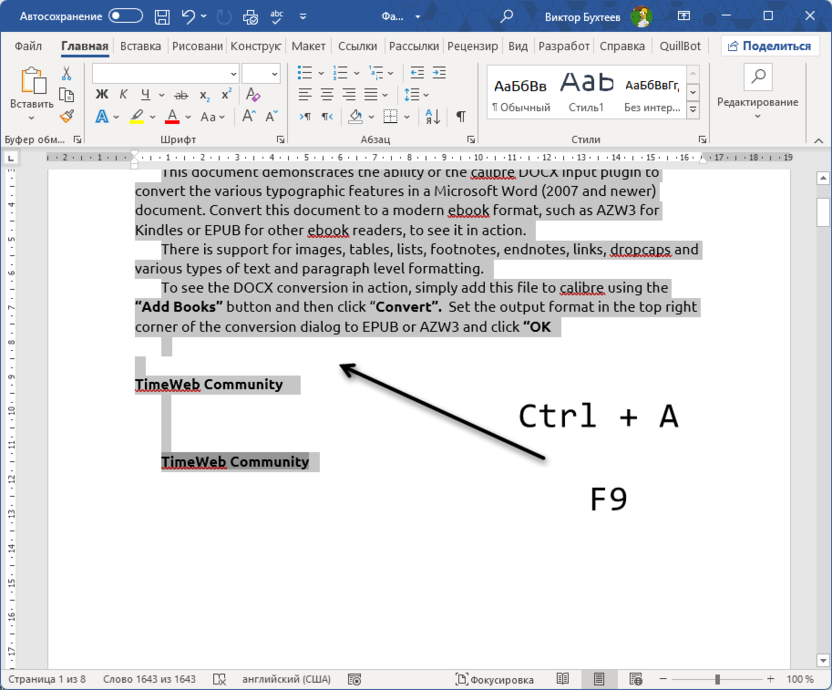Open the QuillBot ribbon tab

(680, 46)
